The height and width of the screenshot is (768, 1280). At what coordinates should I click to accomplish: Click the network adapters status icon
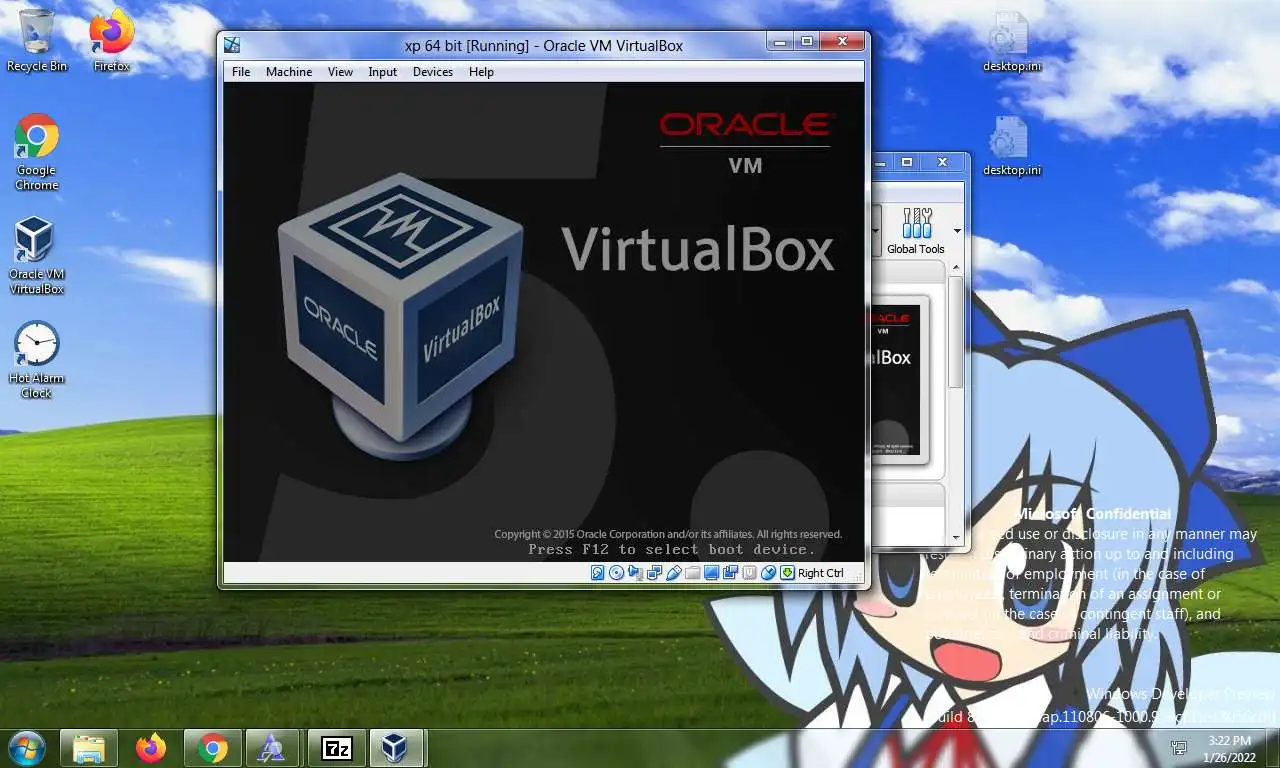tap(654, 573)
